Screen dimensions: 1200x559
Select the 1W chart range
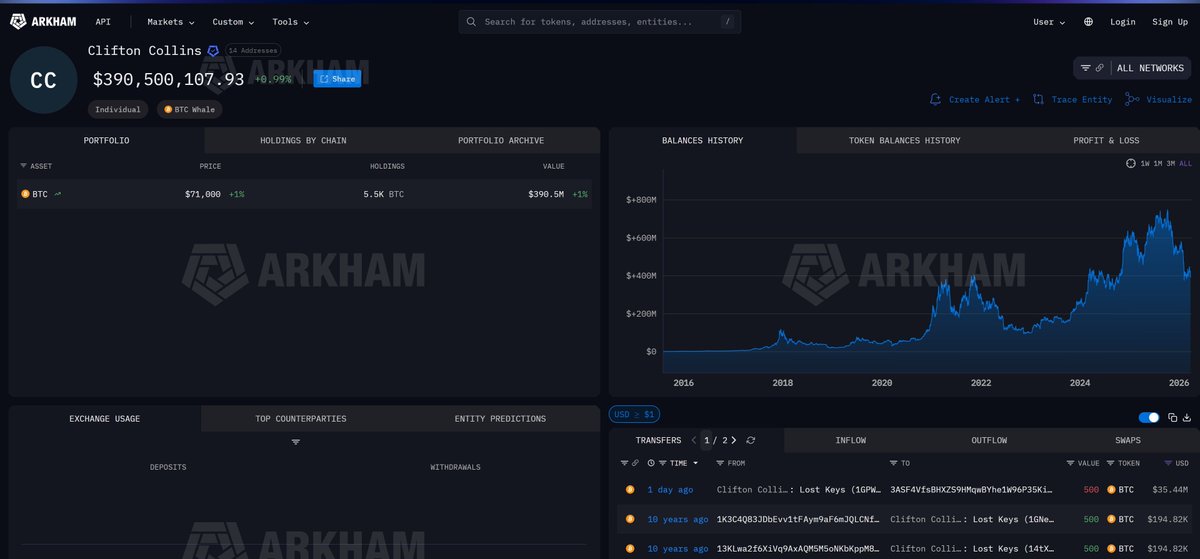[1145, 163]
